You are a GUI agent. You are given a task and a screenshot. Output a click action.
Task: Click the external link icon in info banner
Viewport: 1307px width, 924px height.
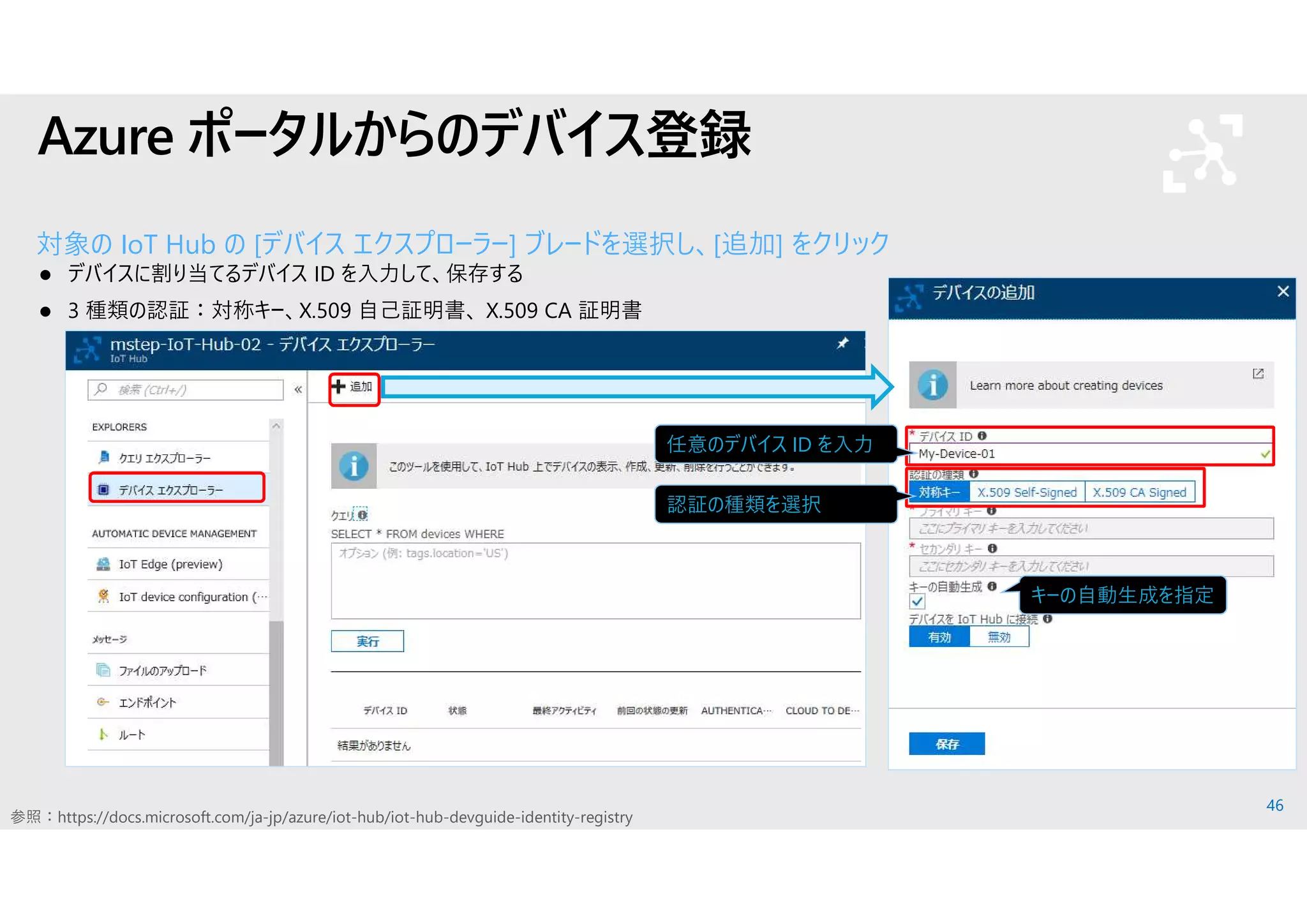coord(1258,373)
